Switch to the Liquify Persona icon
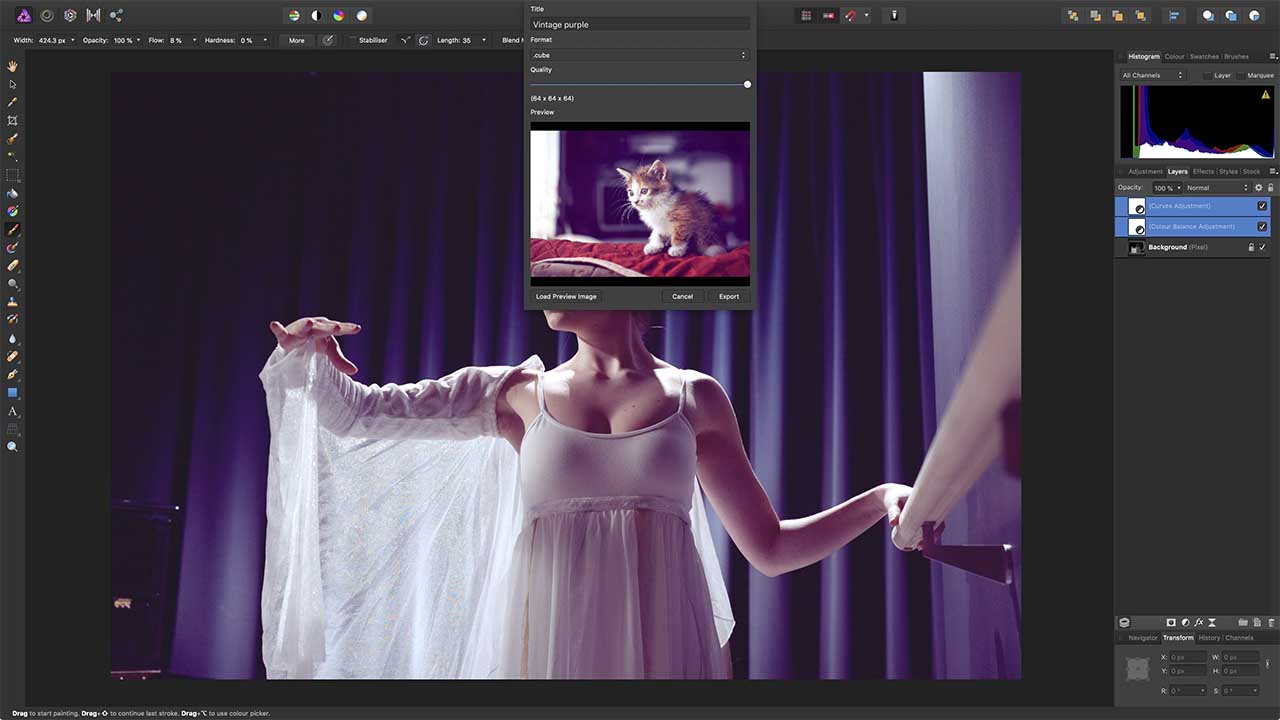 click(46, 15)
